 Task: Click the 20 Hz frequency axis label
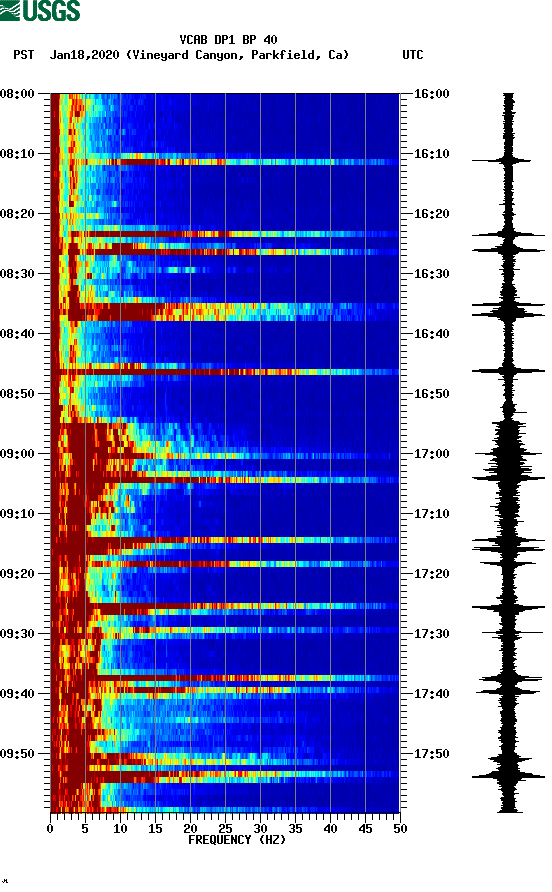[x=190, y=829]
